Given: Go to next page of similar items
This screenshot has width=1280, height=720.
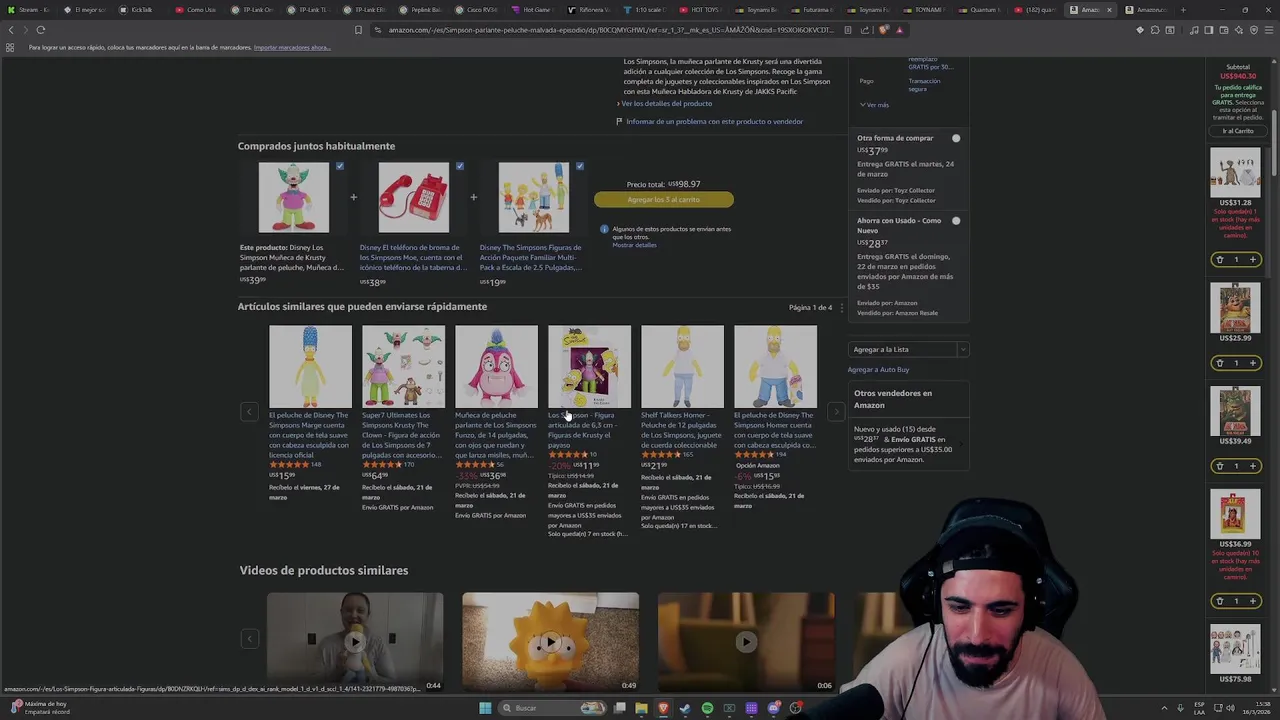Looking at the screenshot, I should click(x=836, y=412).
